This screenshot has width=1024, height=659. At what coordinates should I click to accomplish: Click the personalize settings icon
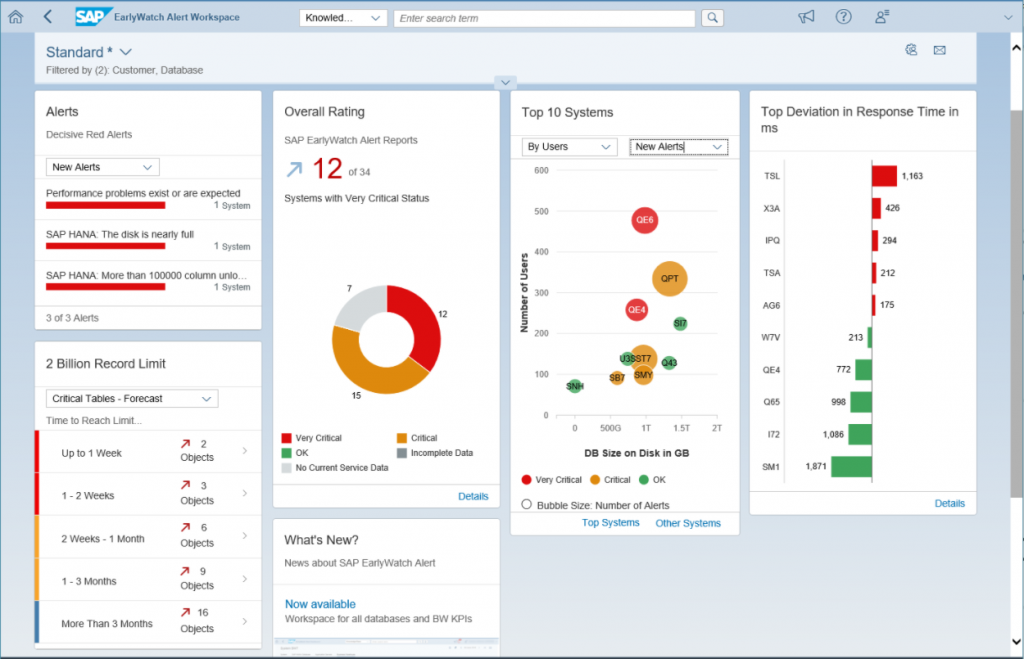911,50
